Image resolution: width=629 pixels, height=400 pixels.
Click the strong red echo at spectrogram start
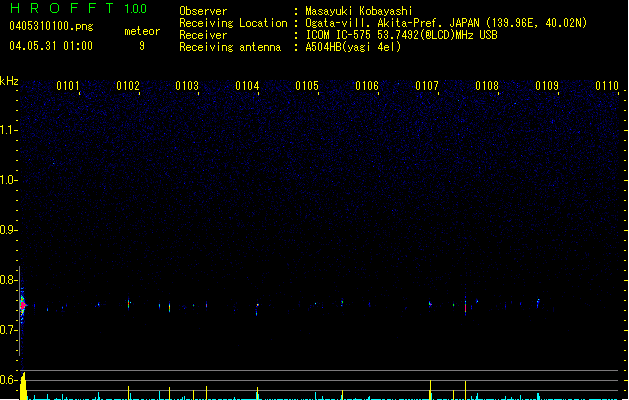tap(23, 306)
